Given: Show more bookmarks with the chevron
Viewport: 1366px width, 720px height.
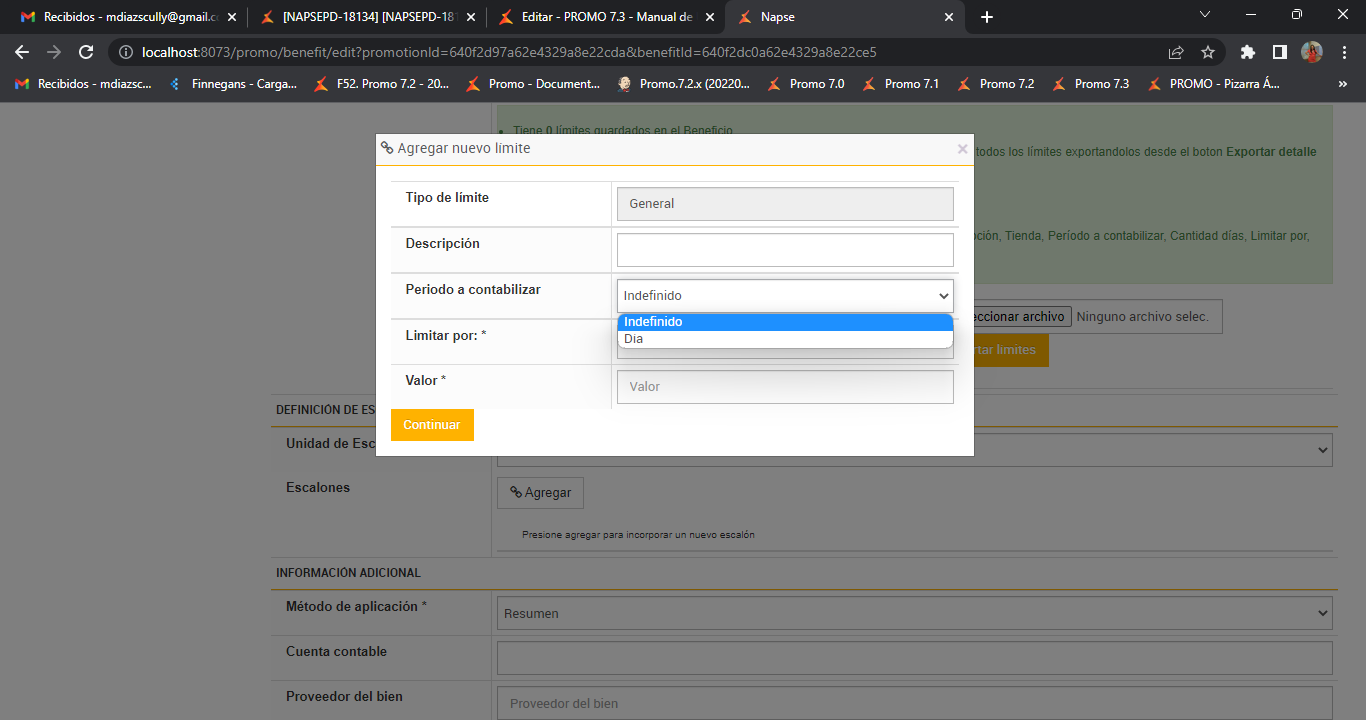Looking at the screenshot, I should 1342,84.
